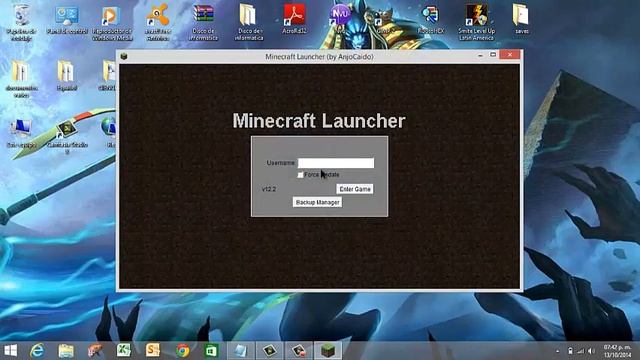Screen dimensions: 640x360
Task: Click the volume icon in the tray
Action: (591, 351)
